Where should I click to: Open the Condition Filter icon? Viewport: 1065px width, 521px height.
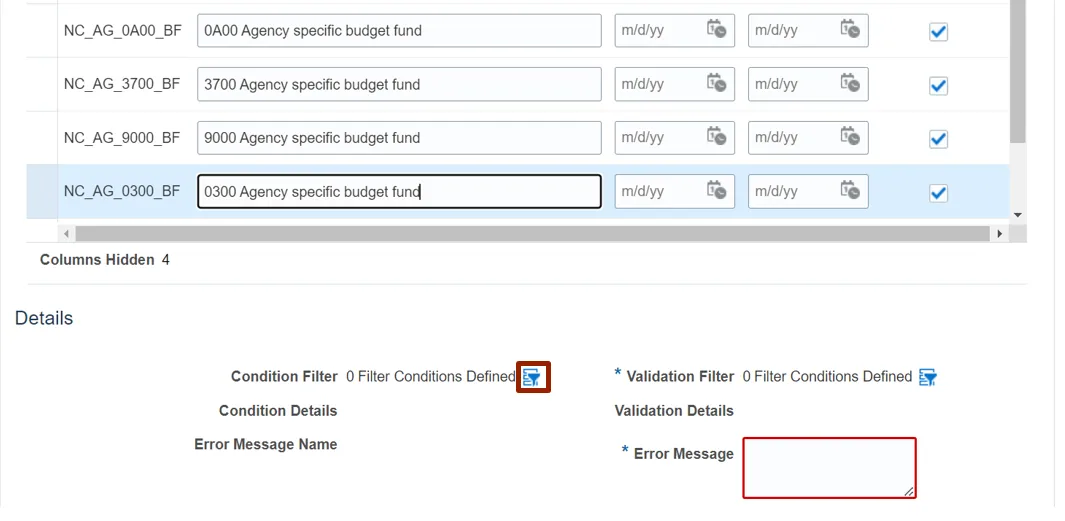pyautogui.click(x=533, y=377)
